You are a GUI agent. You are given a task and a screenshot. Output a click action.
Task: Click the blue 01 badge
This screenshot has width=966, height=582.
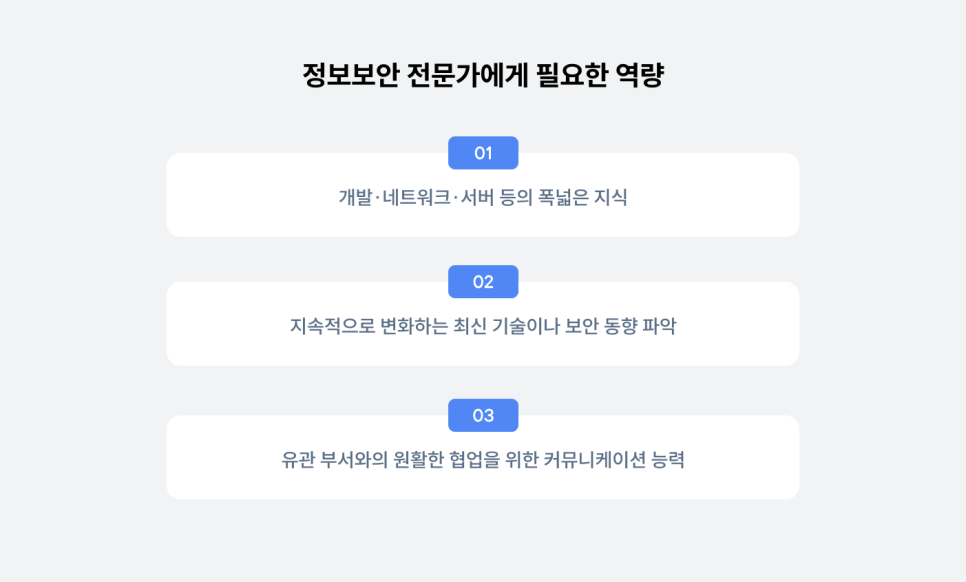[x=483, y=153]
